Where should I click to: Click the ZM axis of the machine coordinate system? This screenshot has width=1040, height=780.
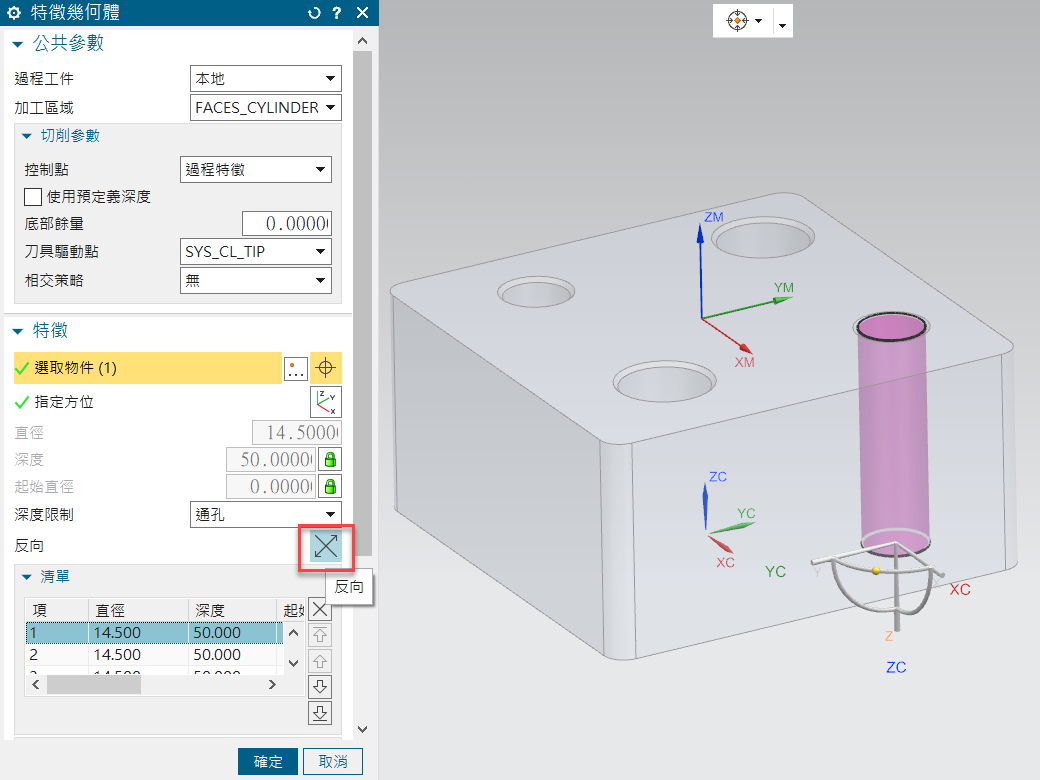coord(700,272)
